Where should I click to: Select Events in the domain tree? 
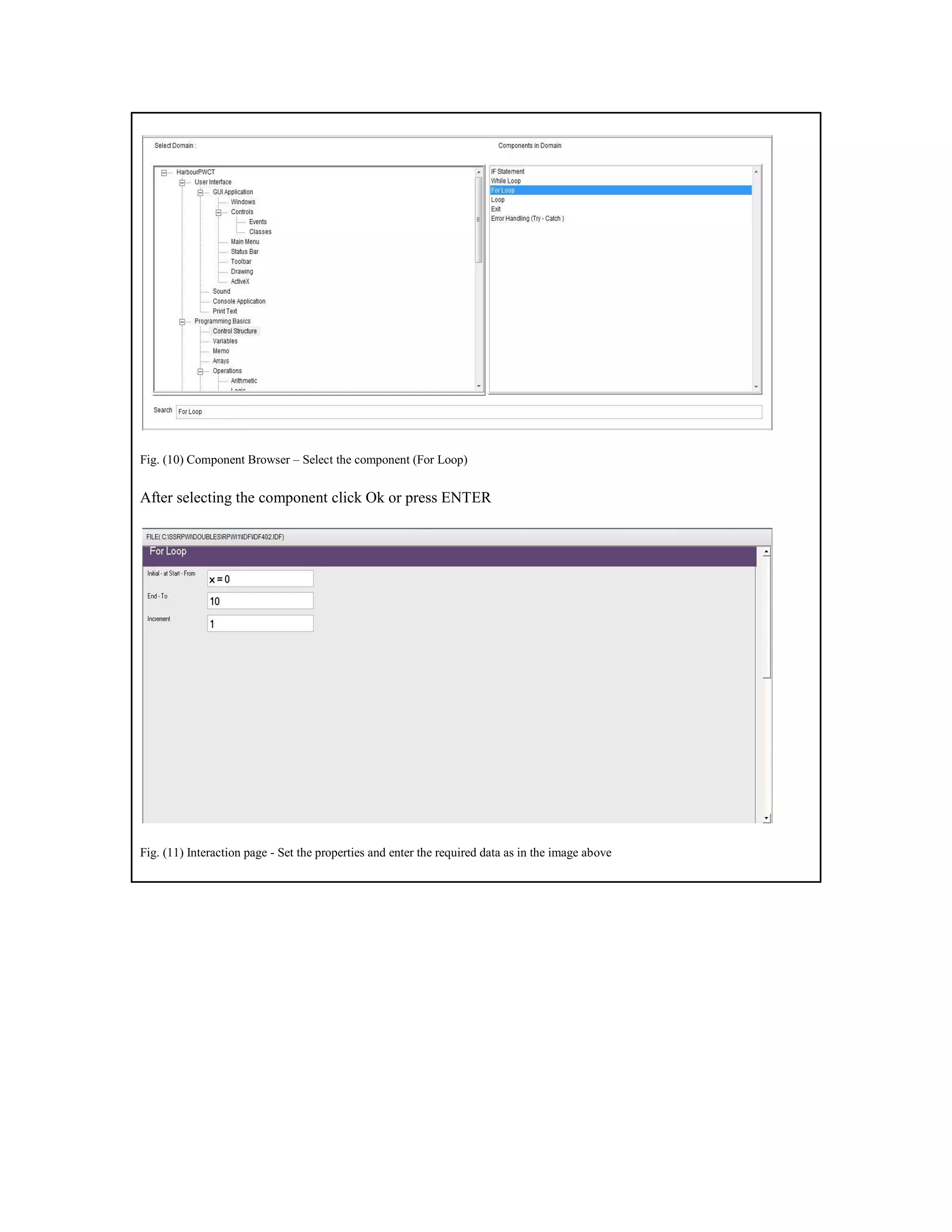click(258, 222)
